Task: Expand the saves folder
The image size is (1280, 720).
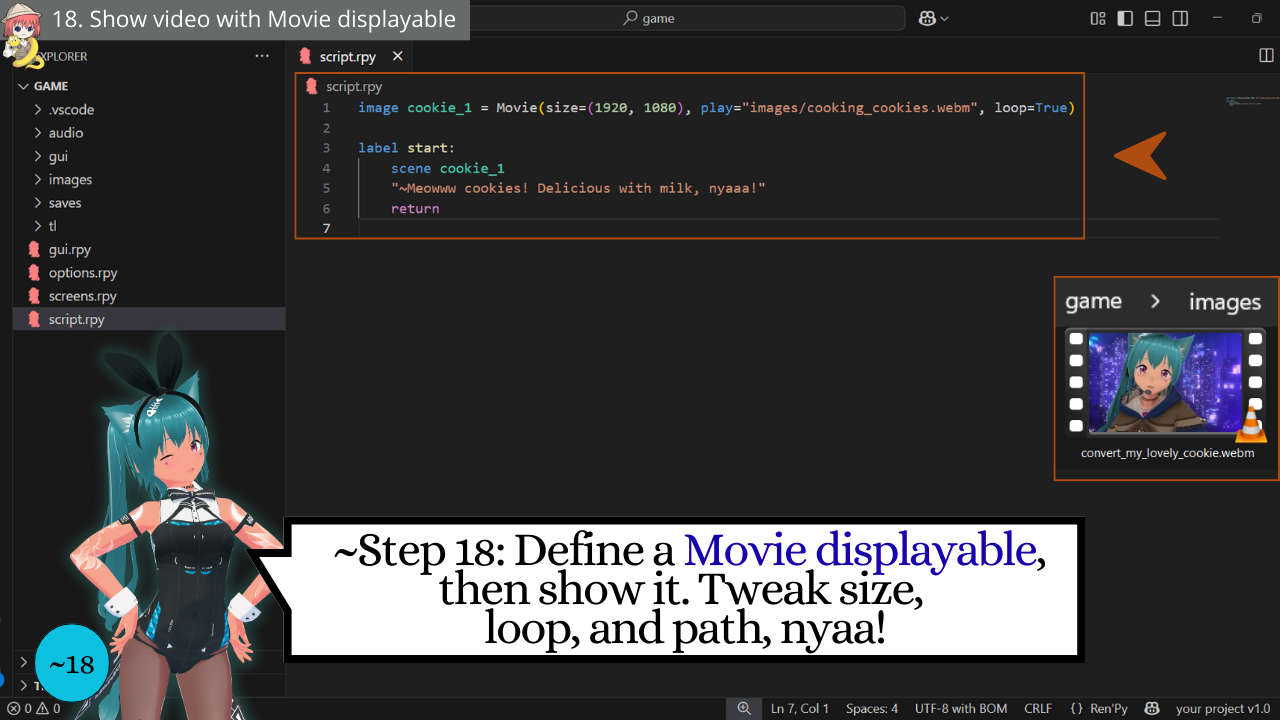Action: 65,202
